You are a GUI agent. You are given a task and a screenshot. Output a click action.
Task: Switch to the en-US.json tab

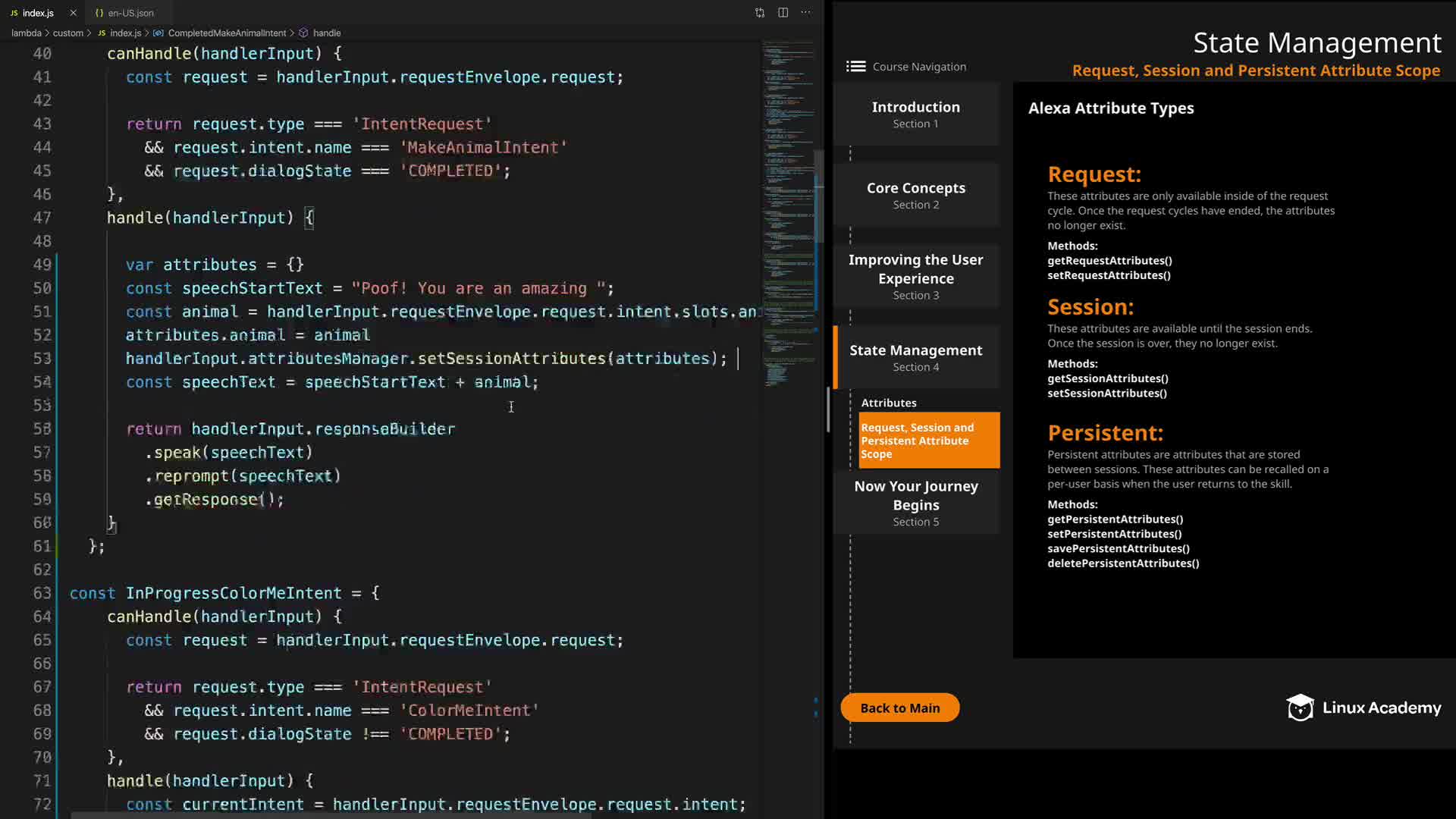[130, 13]
